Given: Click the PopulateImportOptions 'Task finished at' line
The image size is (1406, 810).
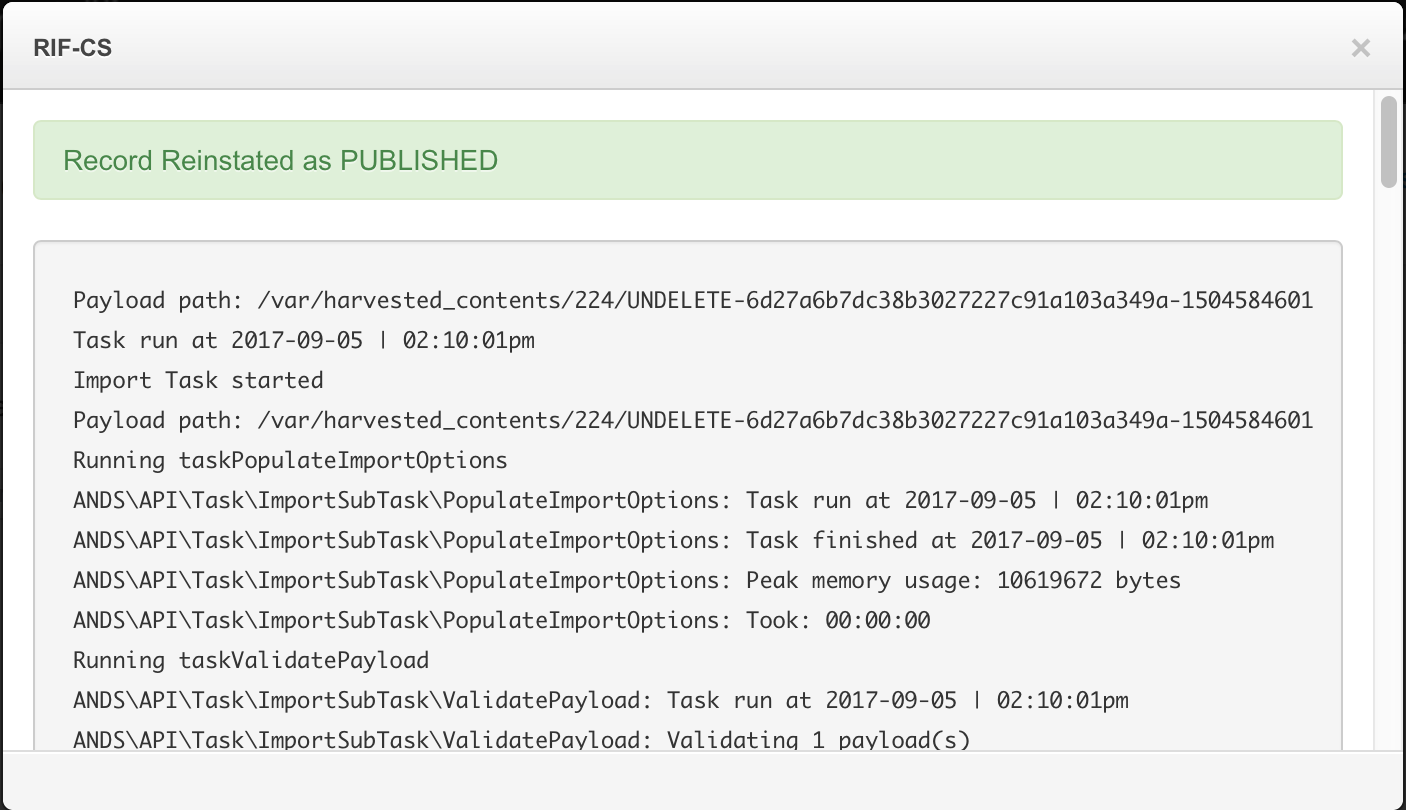Looking at the screenshot, I should click(673, 540).
